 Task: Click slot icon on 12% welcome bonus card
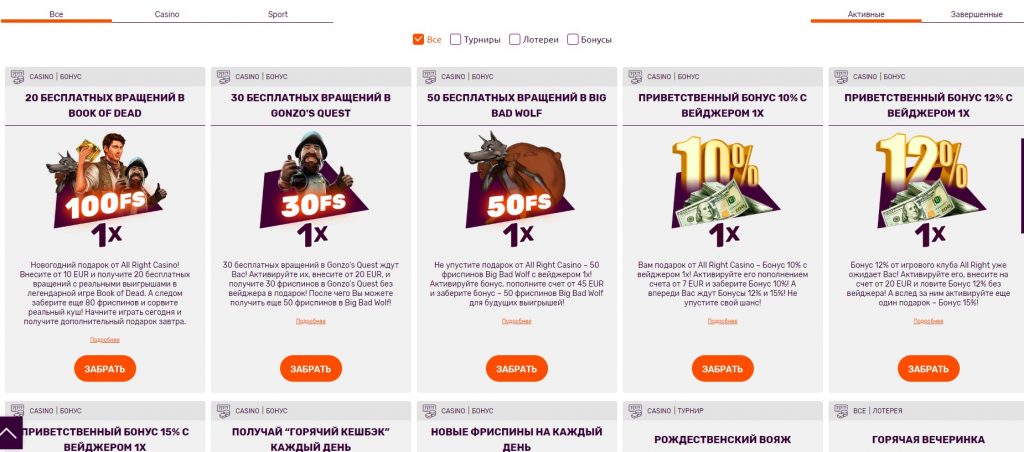tap(841, 77)
